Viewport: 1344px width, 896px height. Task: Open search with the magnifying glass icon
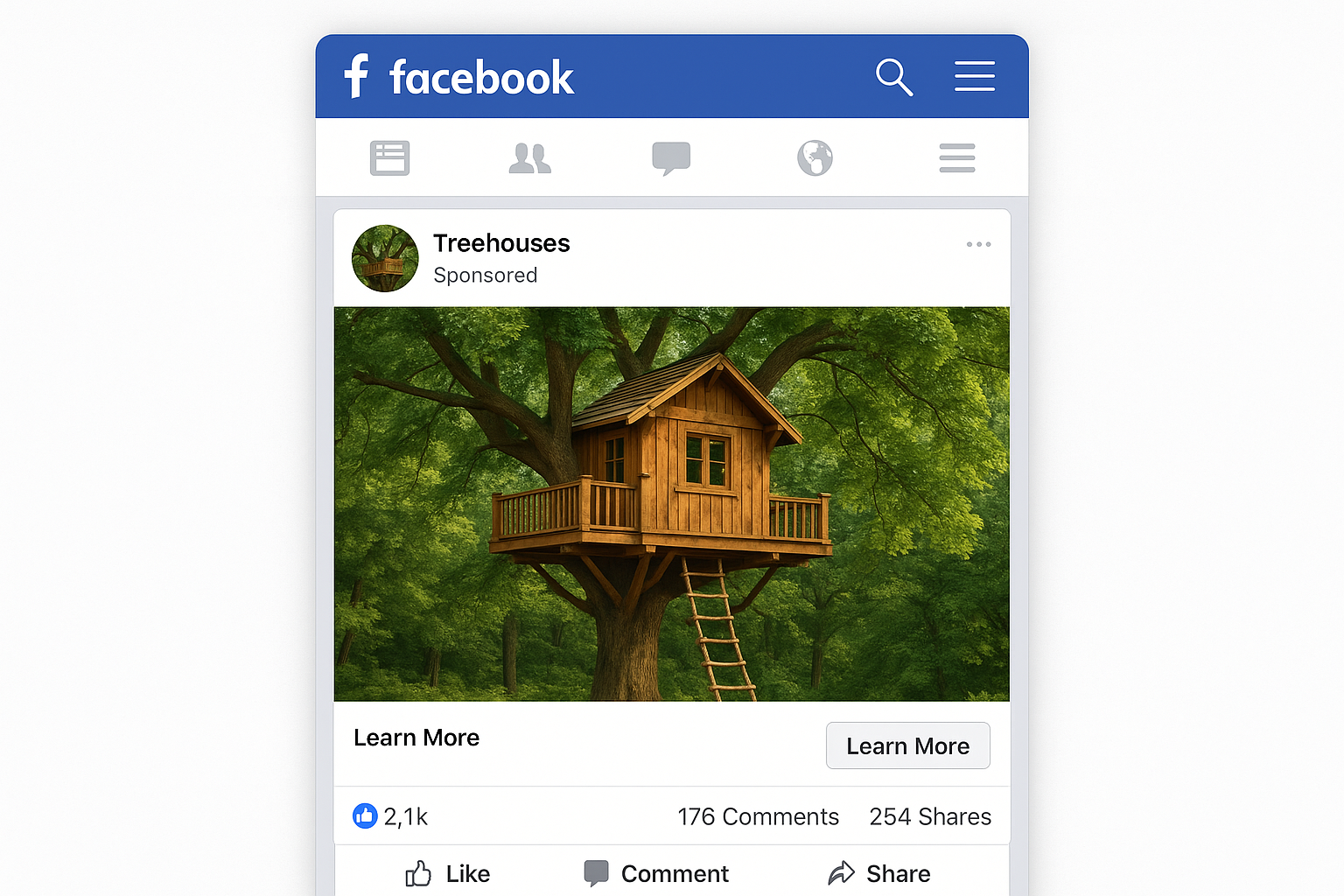(x=894, y=77)
